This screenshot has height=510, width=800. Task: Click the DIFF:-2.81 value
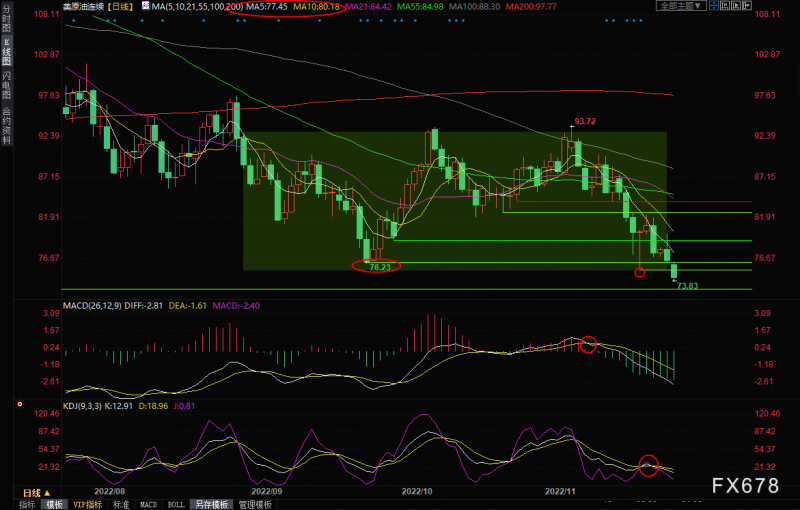(143, 305)
